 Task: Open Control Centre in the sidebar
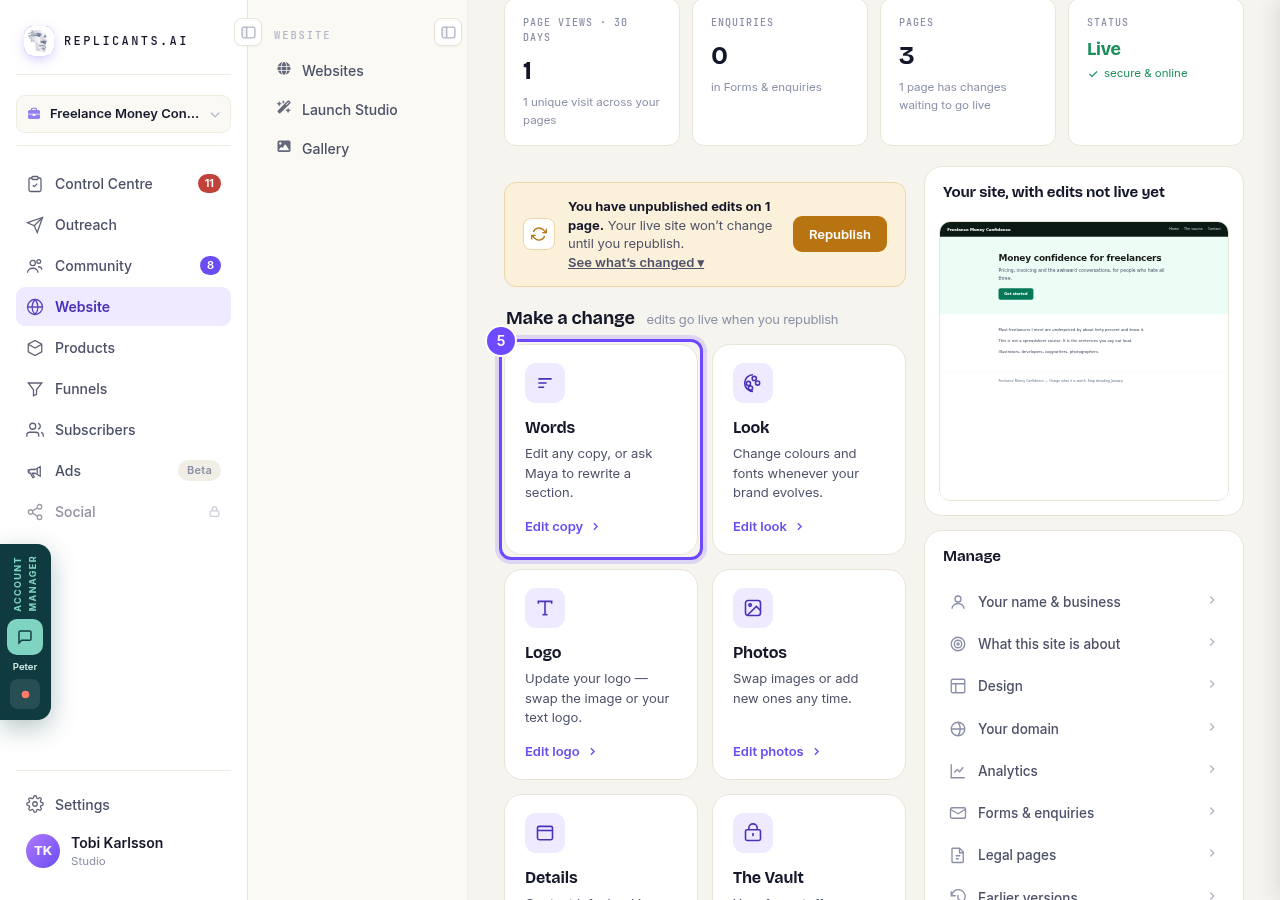(x=123, y=184)
